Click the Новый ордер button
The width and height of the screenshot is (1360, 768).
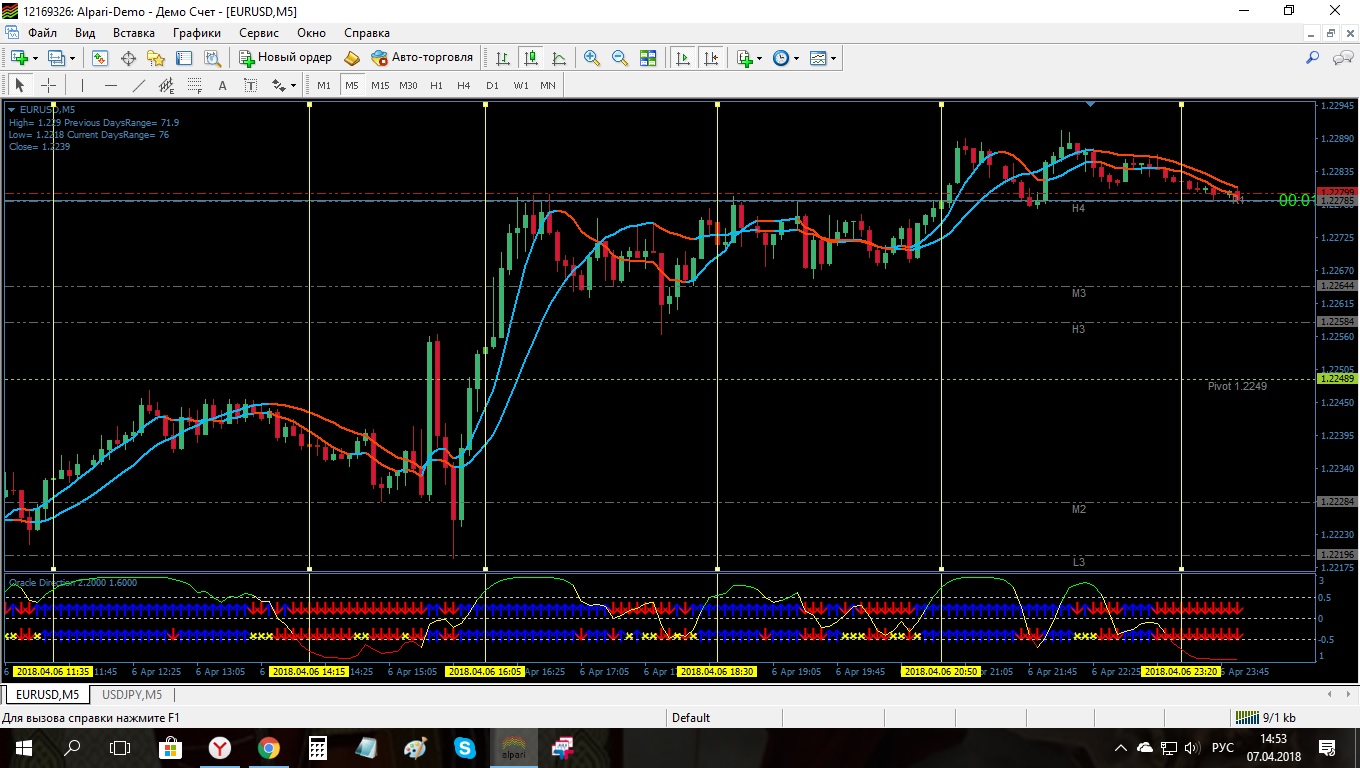point(285,58)
